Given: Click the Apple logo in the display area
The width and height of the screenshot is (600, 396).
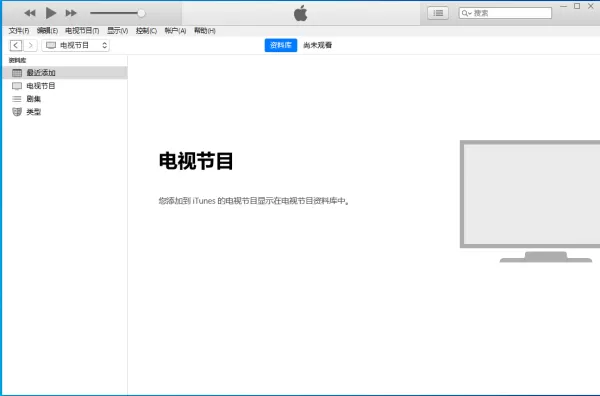Looking at the screenshot, I should (300, 13).
